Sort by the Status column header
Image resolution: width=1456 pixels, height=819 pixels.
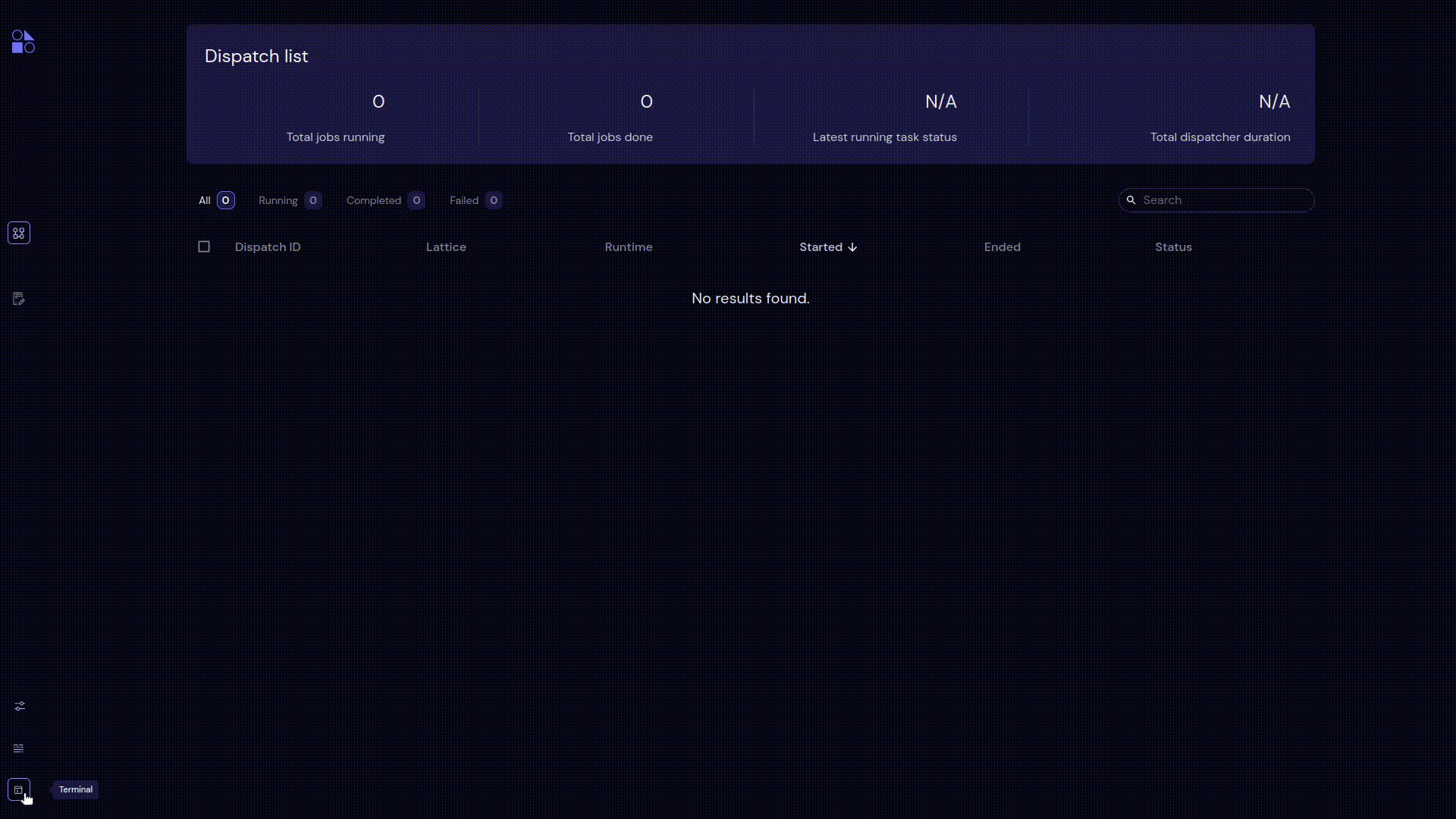(x=1173, y=247)
